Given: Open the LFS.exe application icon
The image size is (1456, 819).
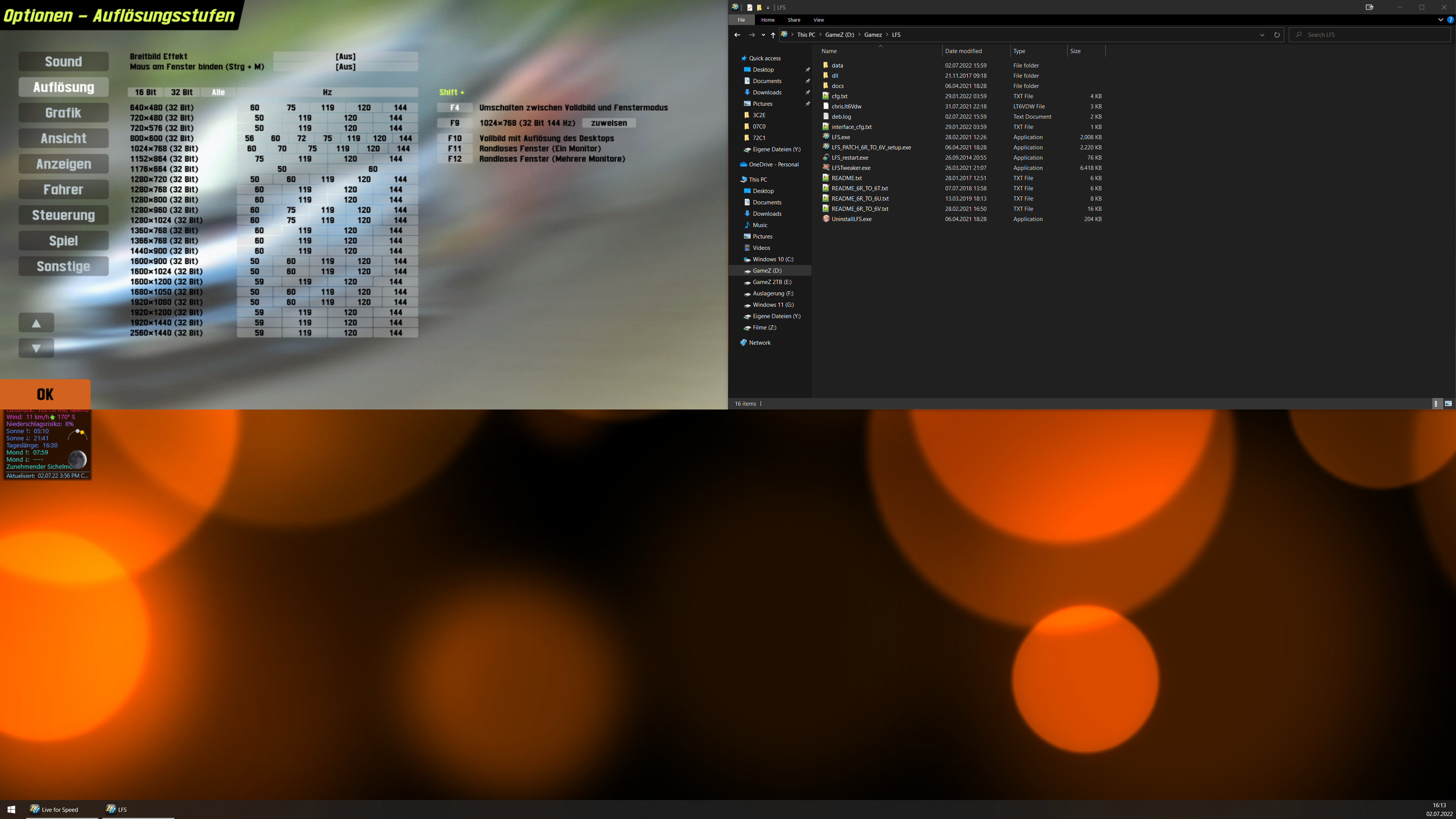Looking at the screenshot, I should 826,137.
